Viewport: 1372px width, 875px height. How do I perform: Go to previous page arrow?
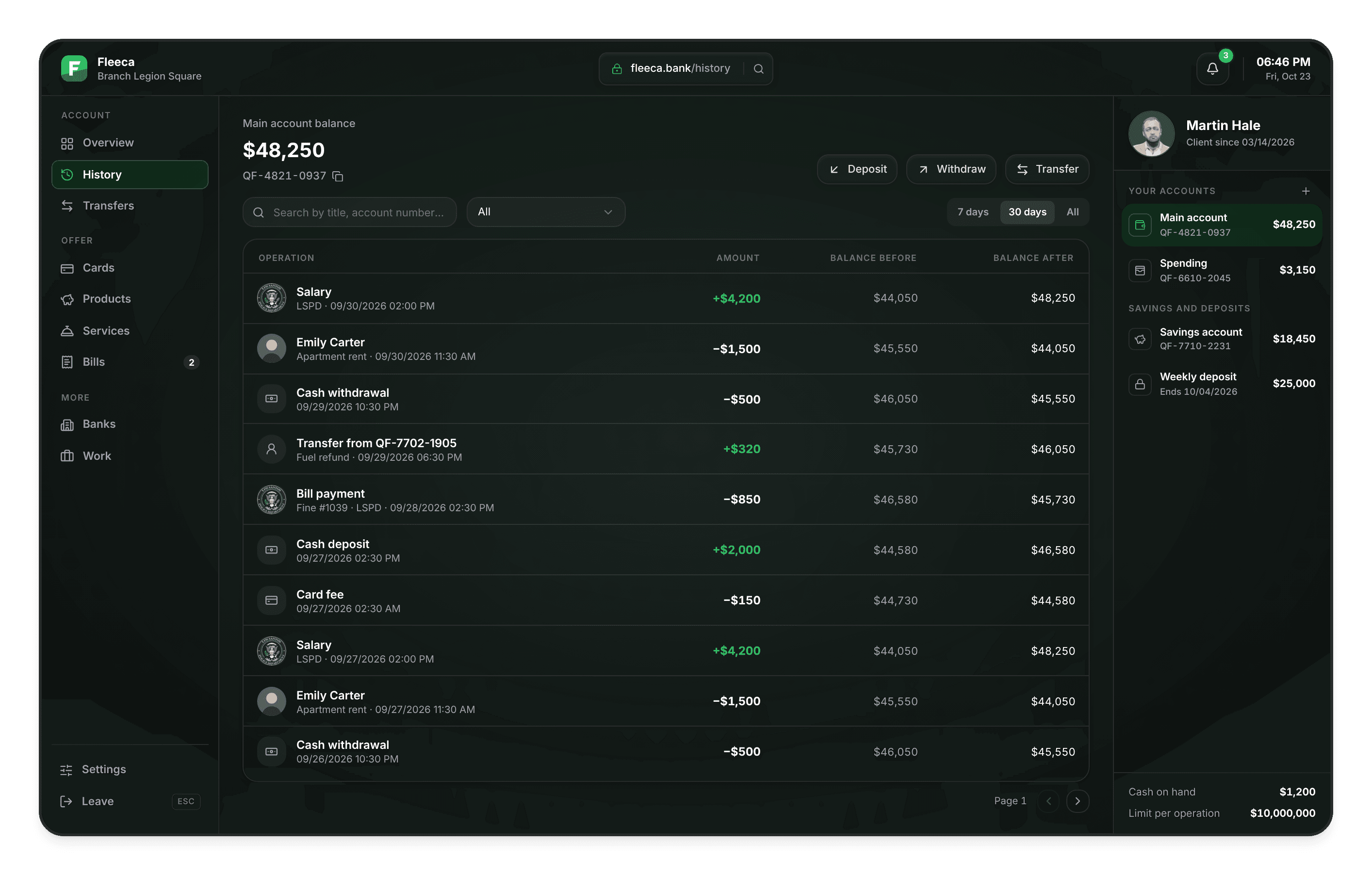click(x=1048, y=801)
